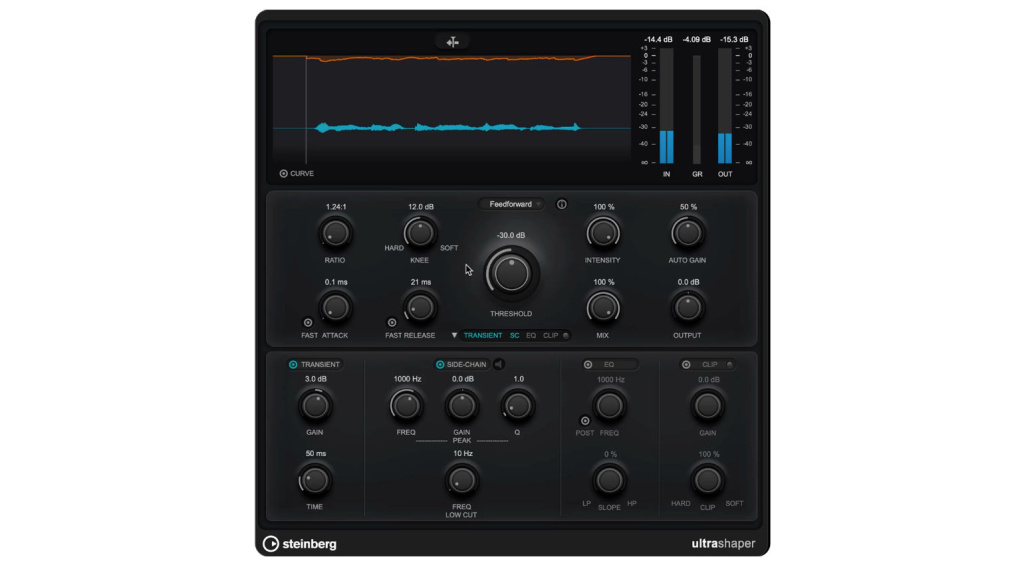1024x565 pixels.
Task: Click the display mode icon above the waveform
Action: coord(452,42)
